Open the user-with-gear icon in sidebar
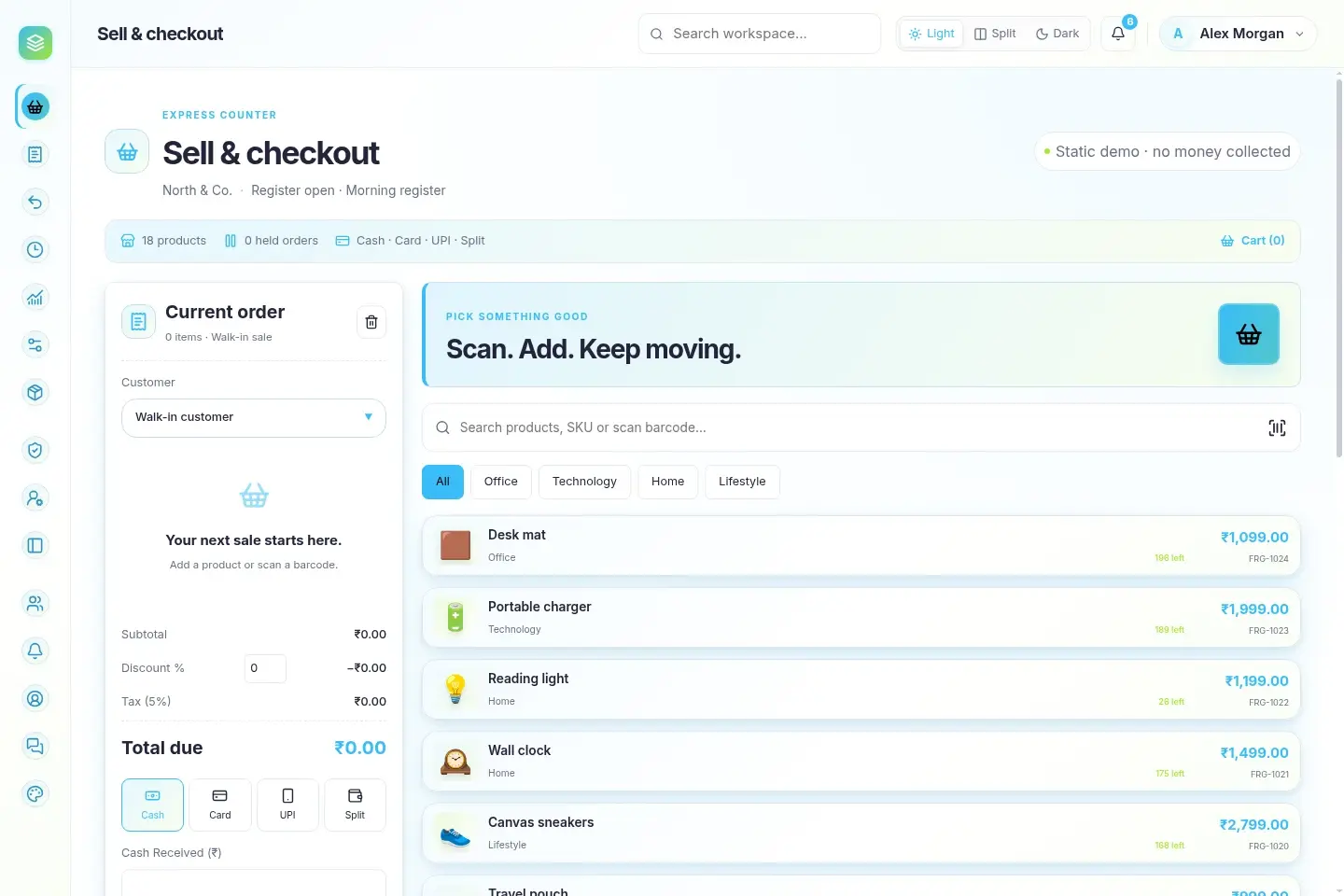Image resolution: width=1344 pixels, height=896 pixels. (x=35, y=497)
